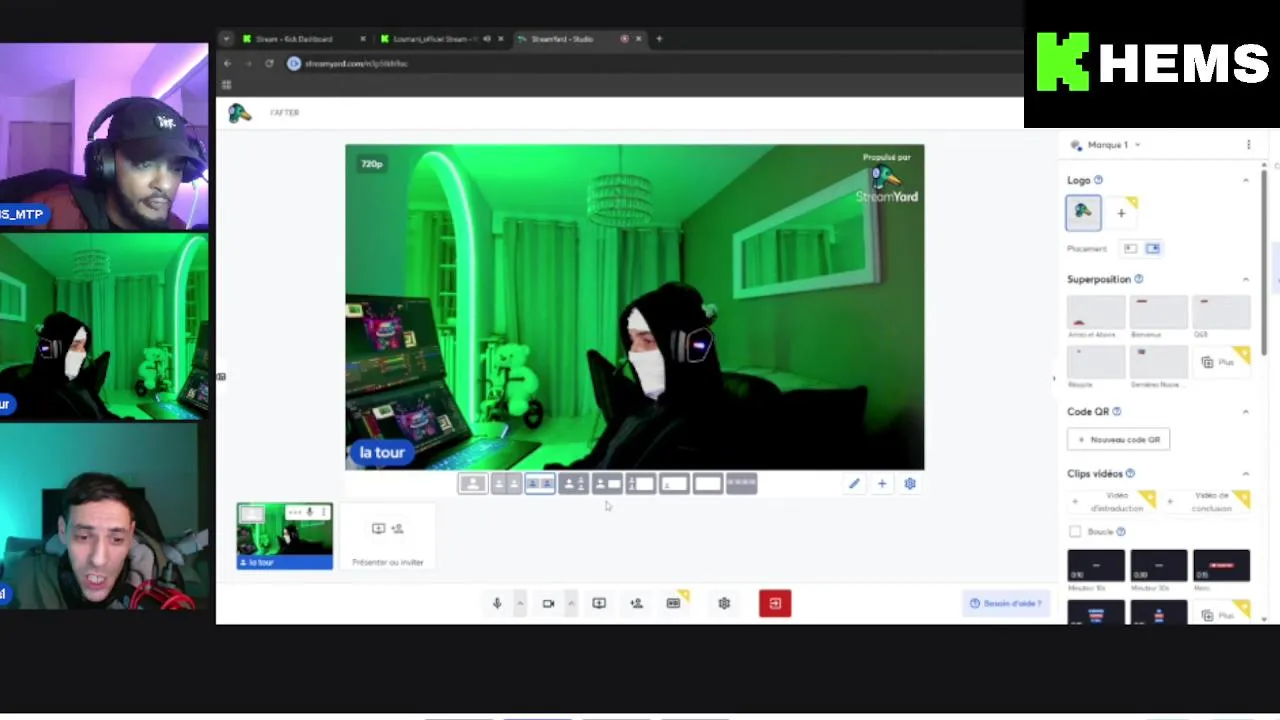The height and width of the screenshot is (720, 1280).
Task: Select the two-person group layout
Action: (540, 485)
